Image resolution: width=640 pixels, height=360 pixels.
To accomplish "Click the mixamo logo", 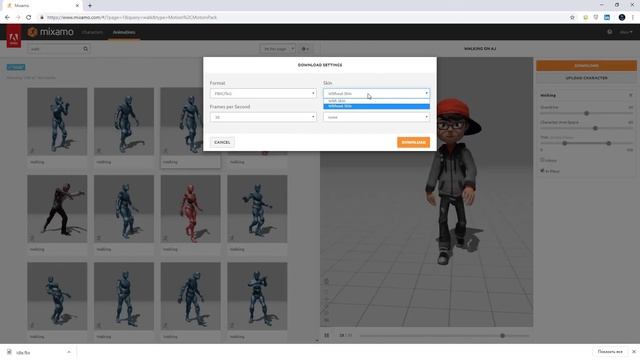I will 51,32.
